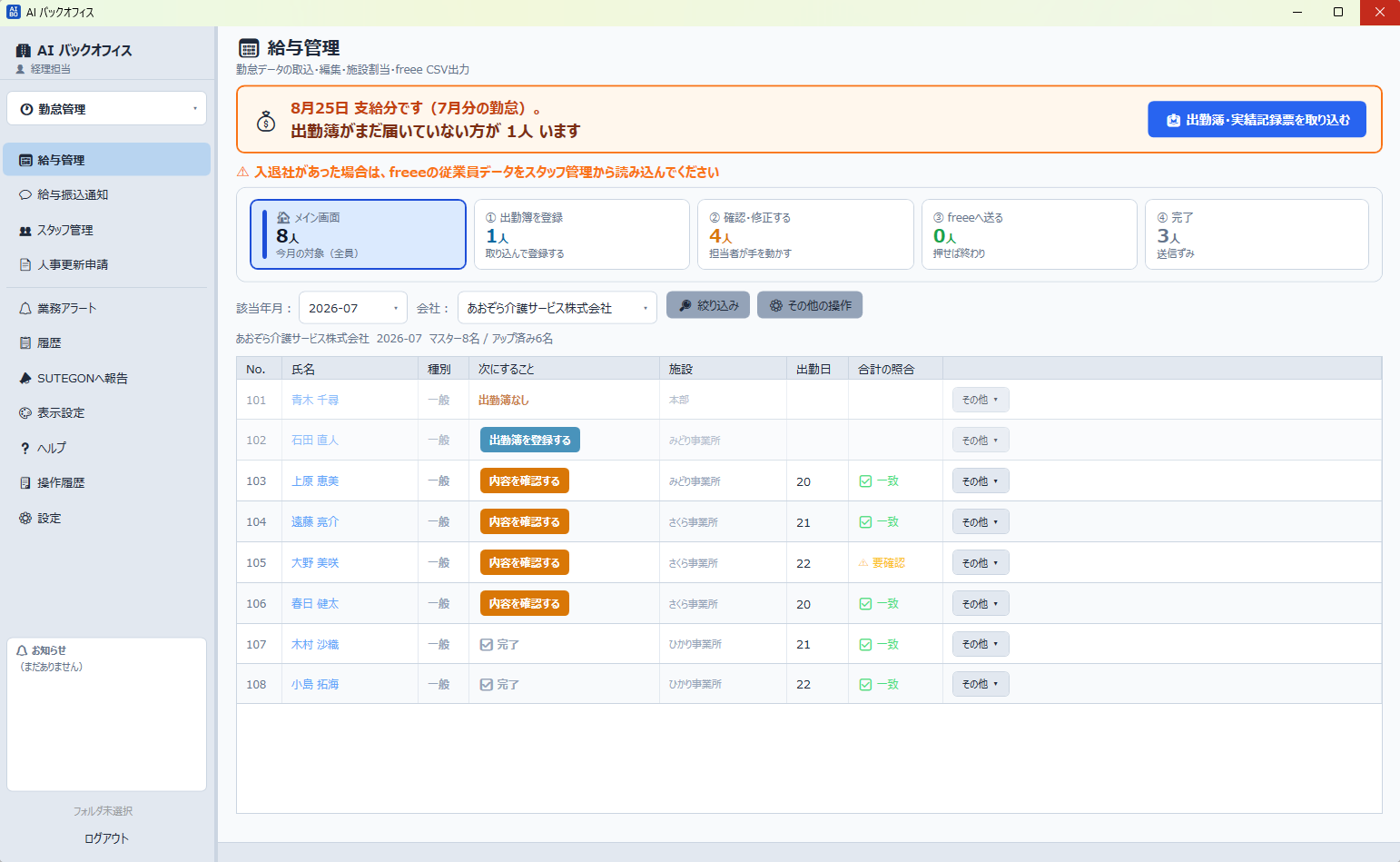Click the お知らせ bell icon
The image size is (1400, 862).
click(x=23, y=650)
